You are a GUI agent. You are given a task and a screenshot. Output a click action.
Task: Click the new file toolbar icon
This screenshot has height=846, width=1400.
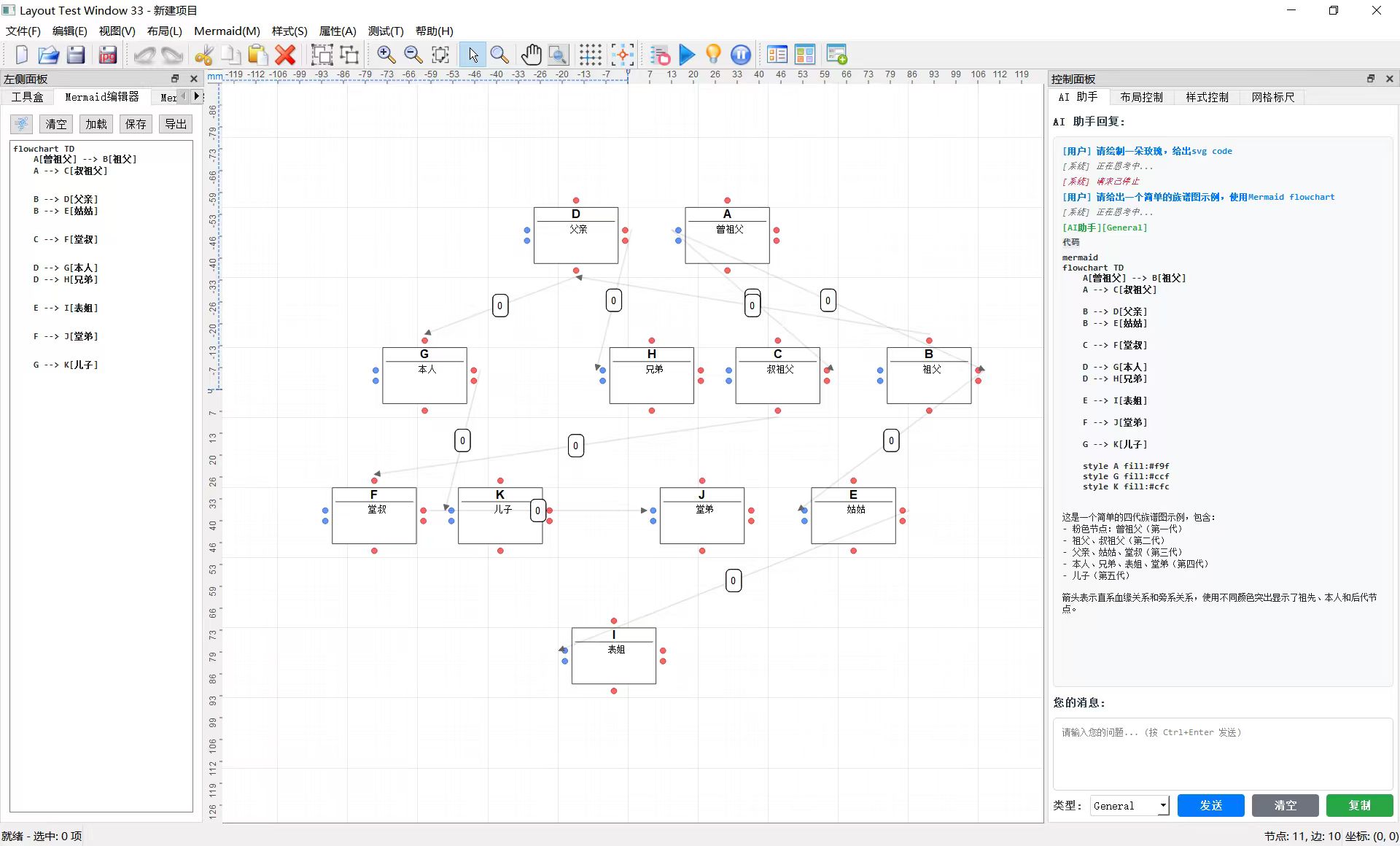(21, 55)
